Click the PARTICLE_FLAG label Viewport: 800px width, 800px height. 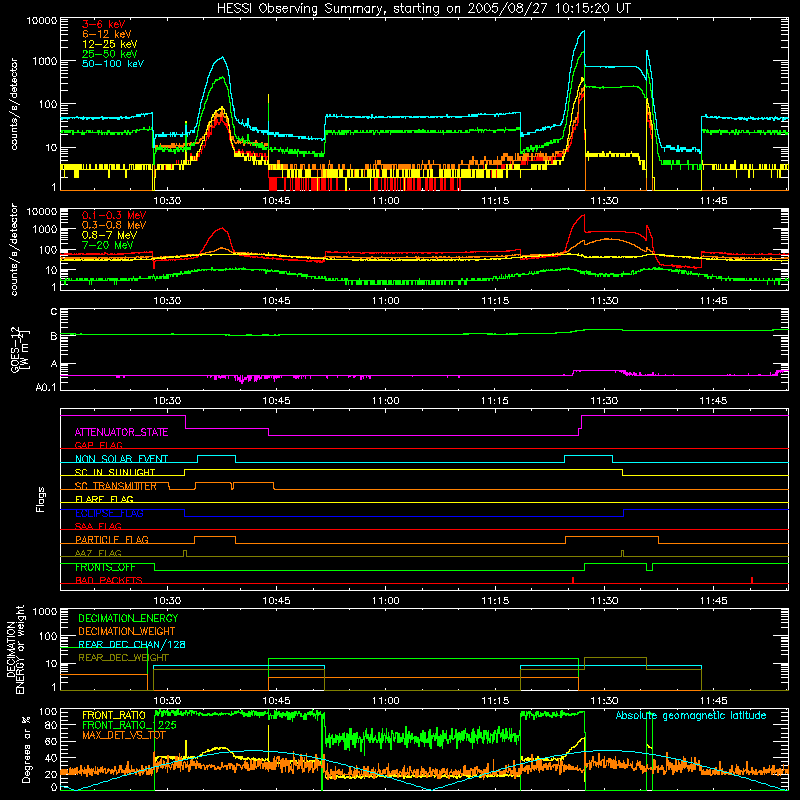(x=112, y=539)
